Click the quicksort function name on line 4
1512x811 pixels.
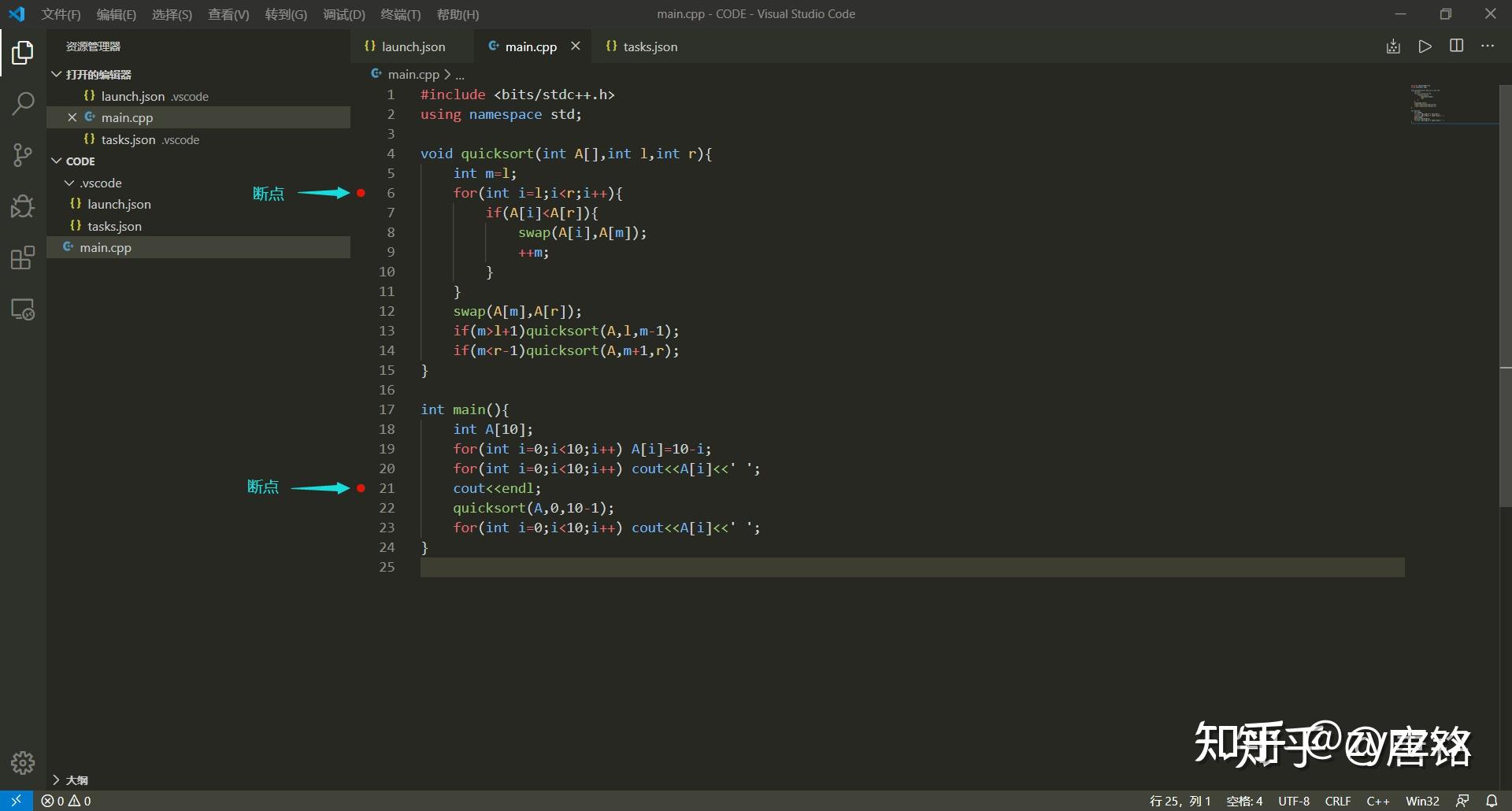pyautogui.click(x=497, y=154)
